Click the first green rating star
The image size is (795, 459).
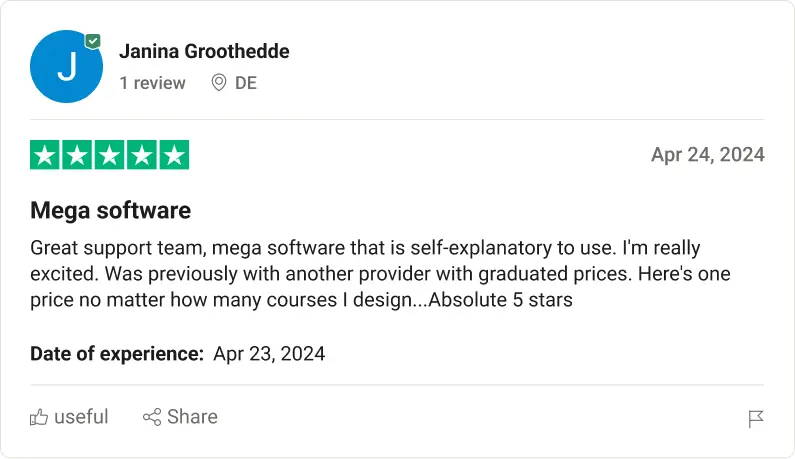point(45,155)
